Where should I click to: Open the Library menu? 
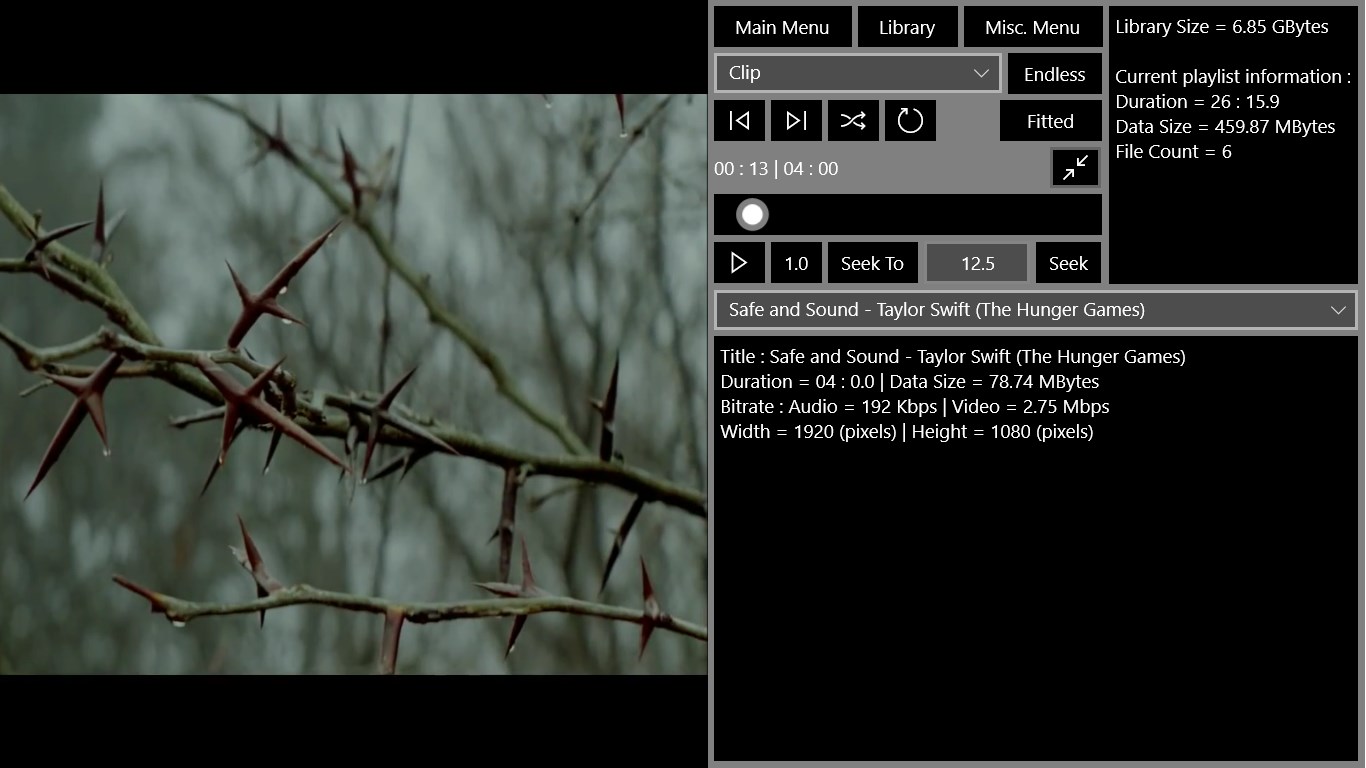(x=907, y=27)
